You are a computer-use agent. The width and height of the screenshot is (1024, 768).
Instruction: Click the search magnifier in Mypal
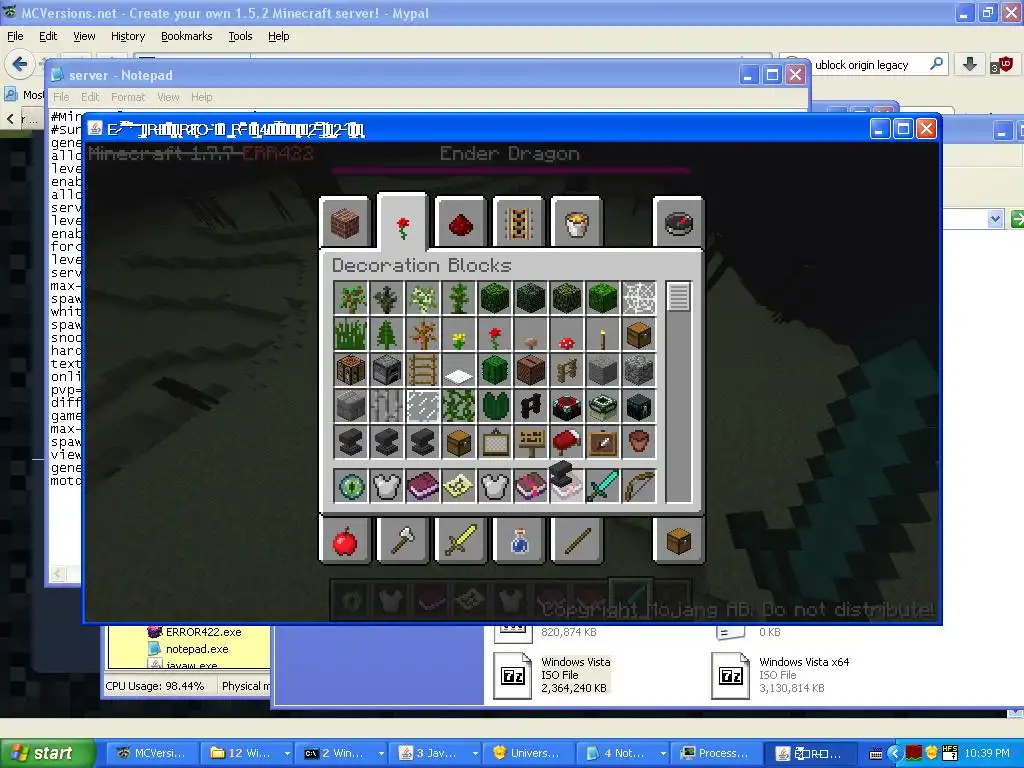tap(936, 64)
